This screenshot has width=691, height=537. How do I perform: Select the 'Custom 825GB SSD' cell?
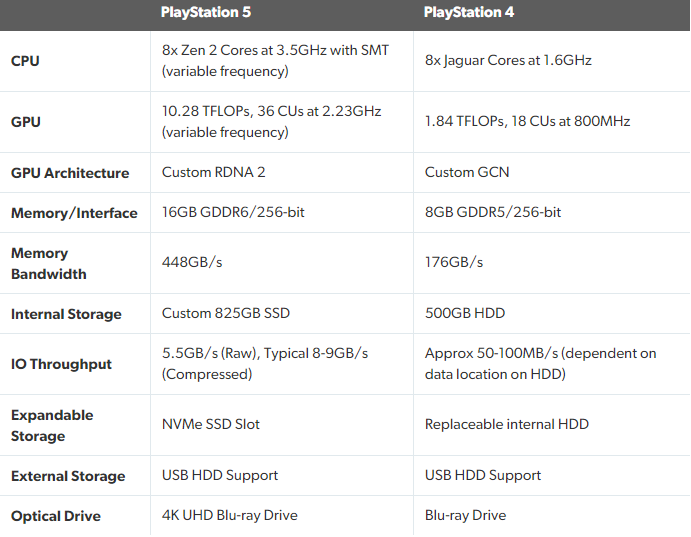226,313
